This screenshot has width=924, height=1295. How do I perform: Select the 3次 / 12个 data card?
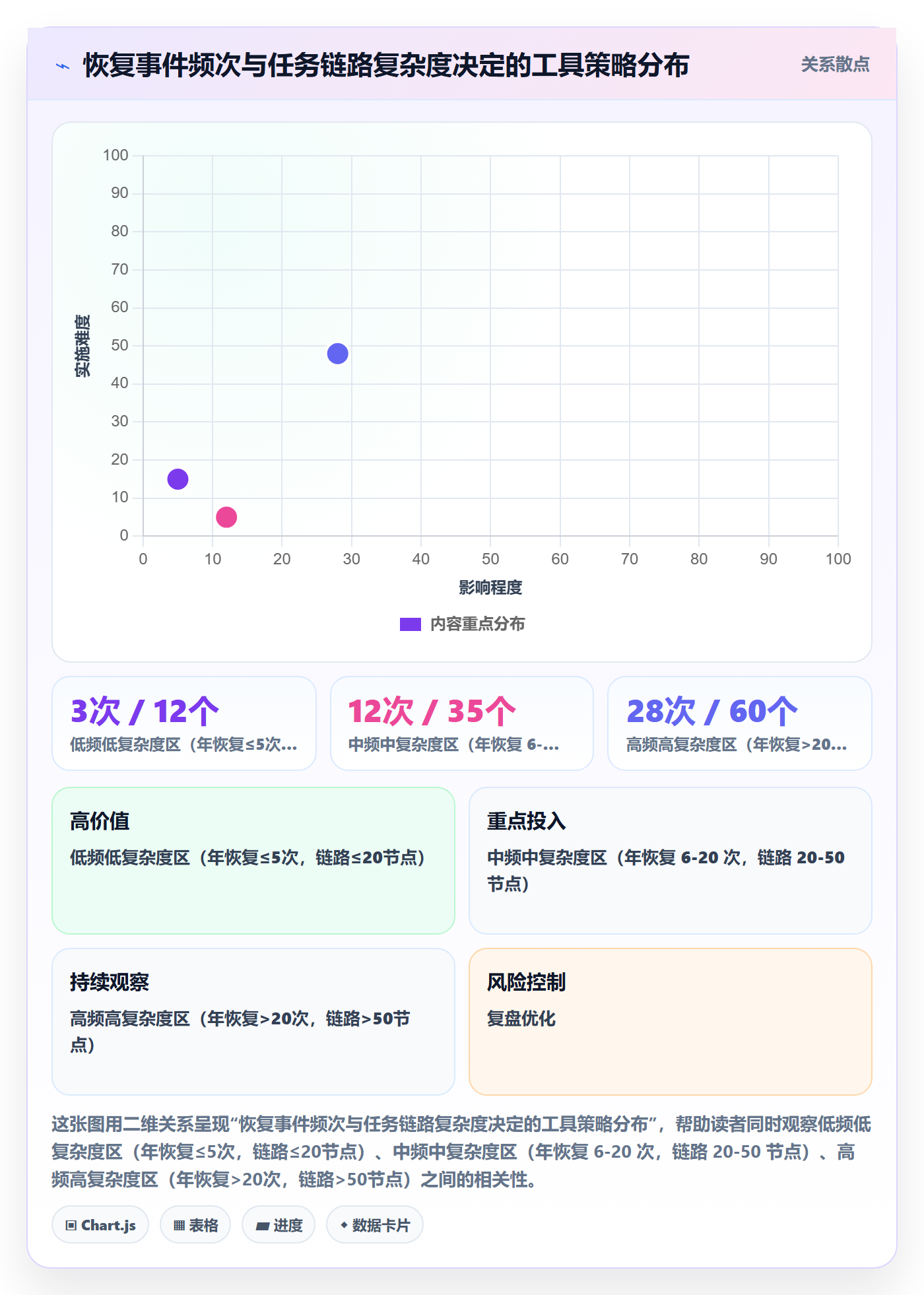184,723
